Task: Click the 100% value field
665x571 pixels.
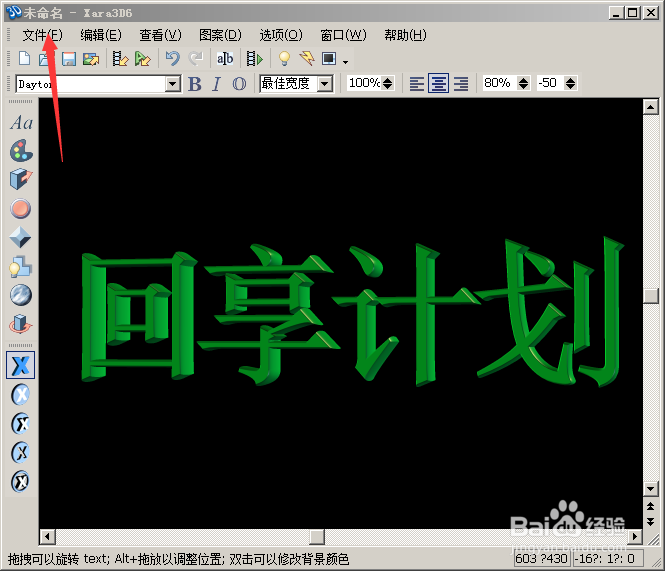Action: pos(364,83)
